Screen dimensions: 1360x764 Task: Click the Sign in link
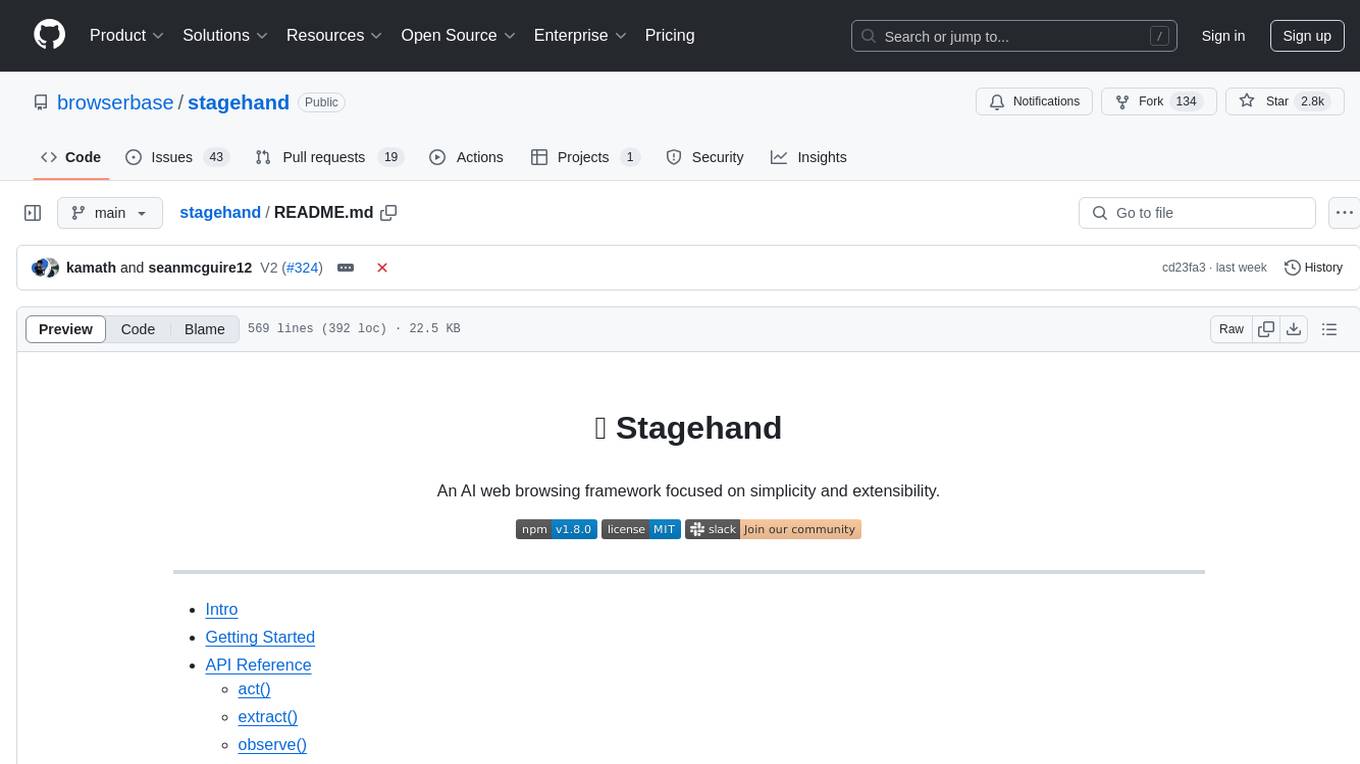tap(1223, 36)
